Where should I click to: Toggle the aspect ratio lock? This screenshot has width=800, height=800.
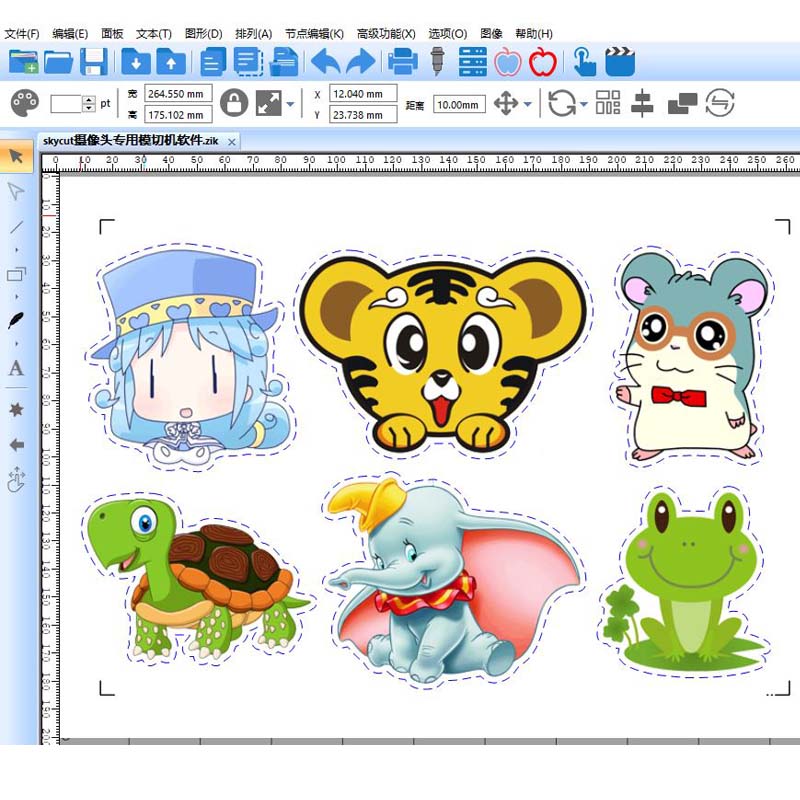pyautogui.click(x=234, y=103)
